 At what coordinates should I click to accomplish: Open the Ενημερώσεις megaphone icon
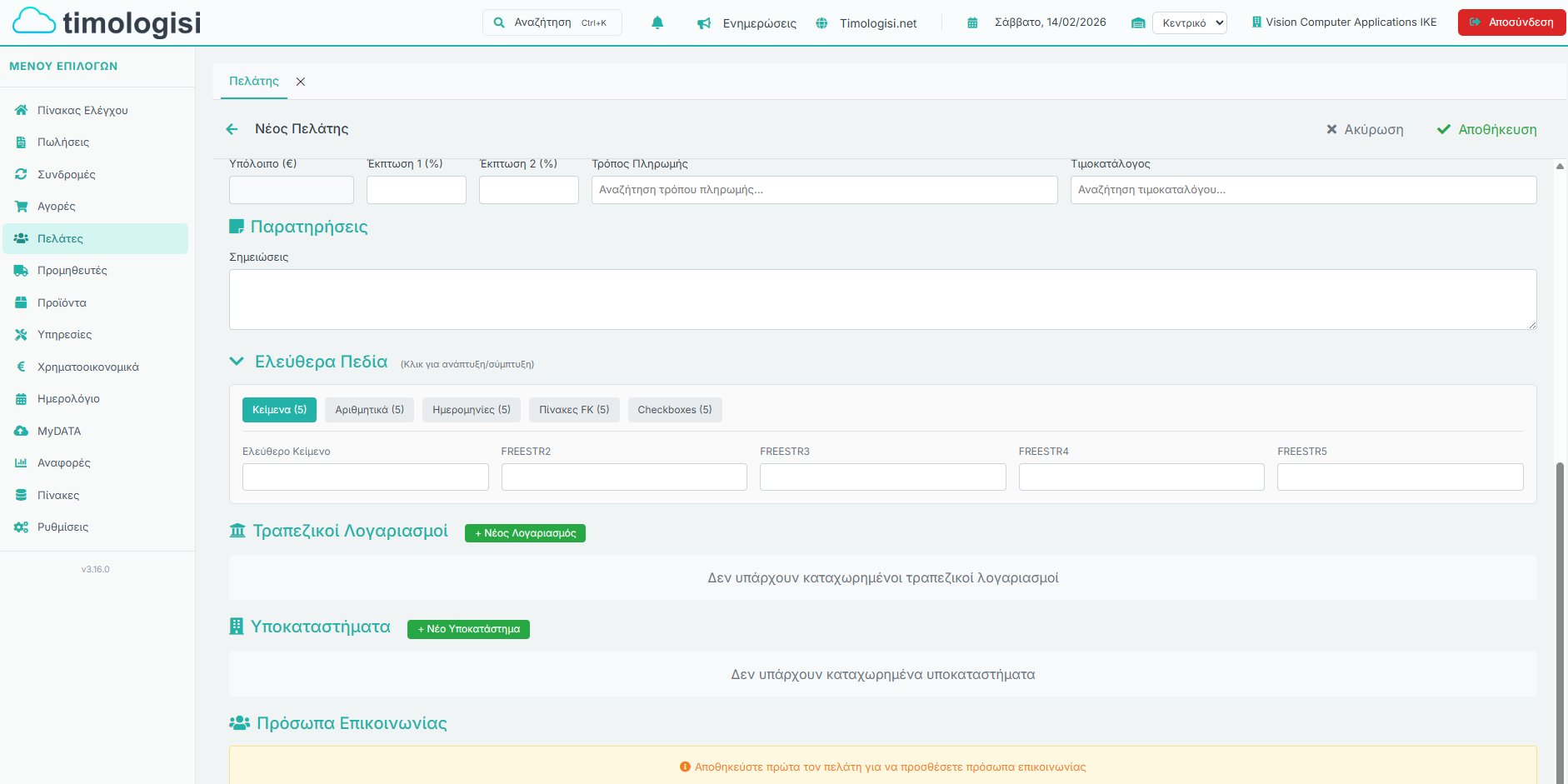[704, 23]
